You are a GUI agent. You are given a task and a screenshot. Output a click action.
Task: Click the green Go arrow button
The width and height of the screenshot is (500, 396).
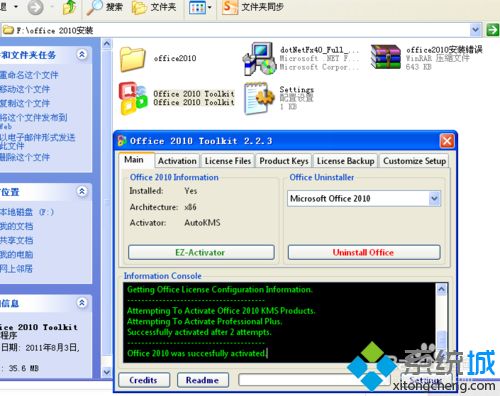492,30
